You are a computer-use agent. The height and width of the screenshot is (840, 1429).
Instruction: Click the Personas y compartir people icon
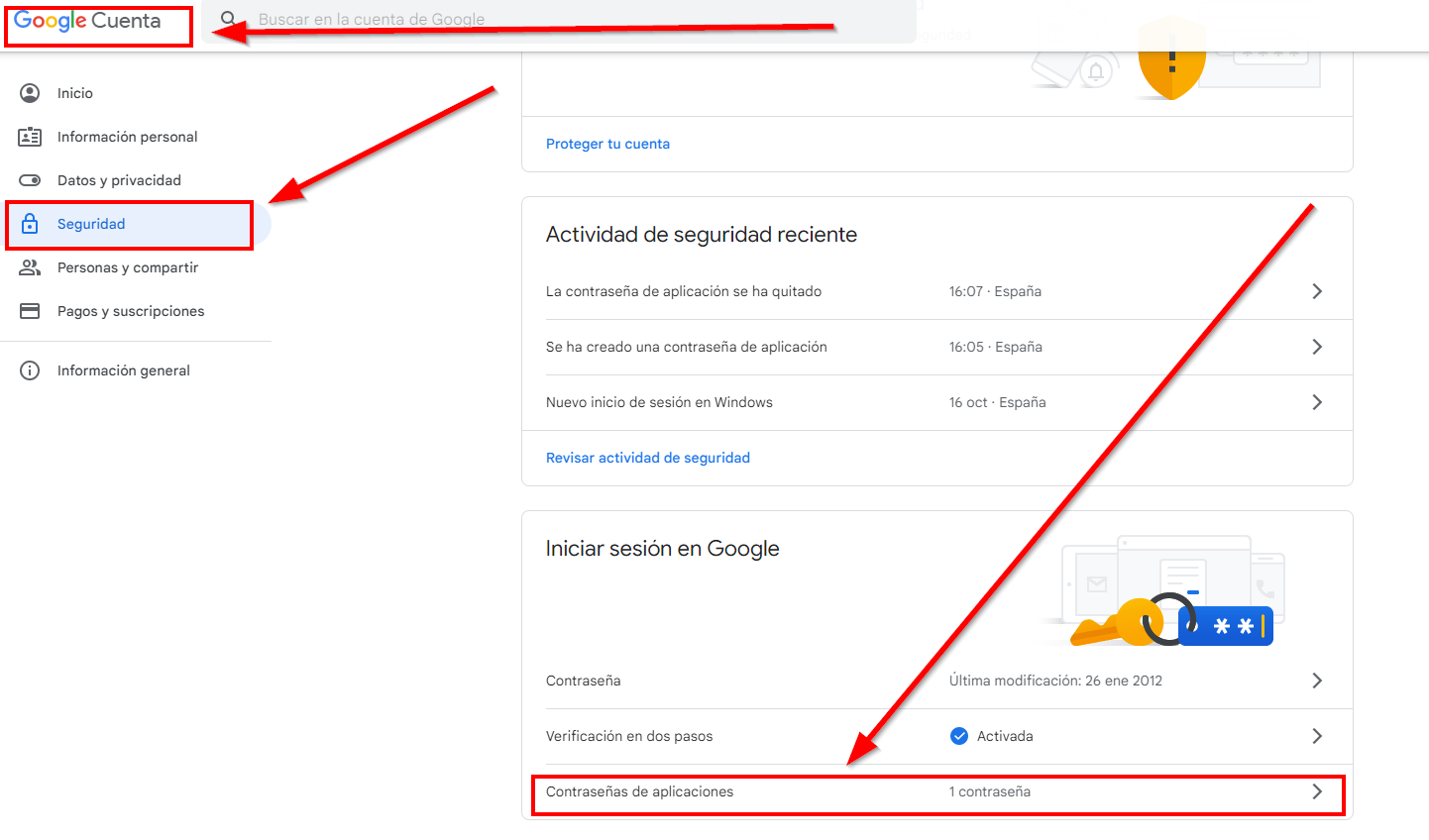30,267
